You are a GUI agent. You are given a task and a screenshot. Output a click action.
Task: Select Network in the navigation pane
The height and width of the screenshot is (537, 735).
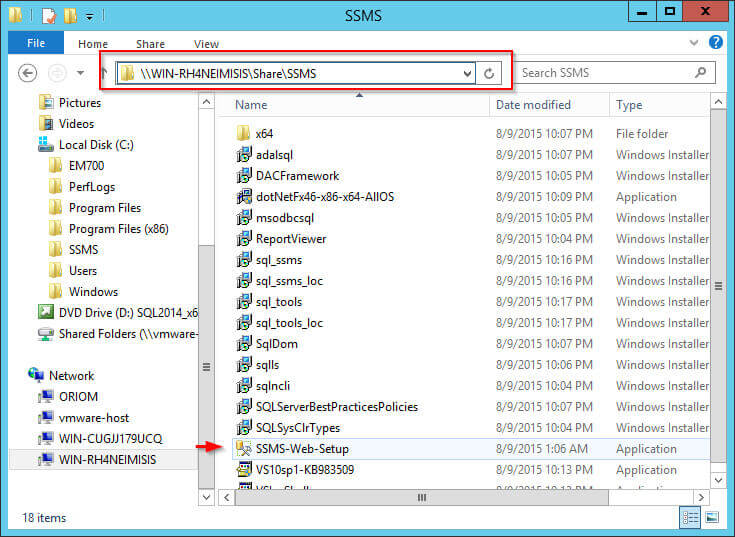pos(71,376)
